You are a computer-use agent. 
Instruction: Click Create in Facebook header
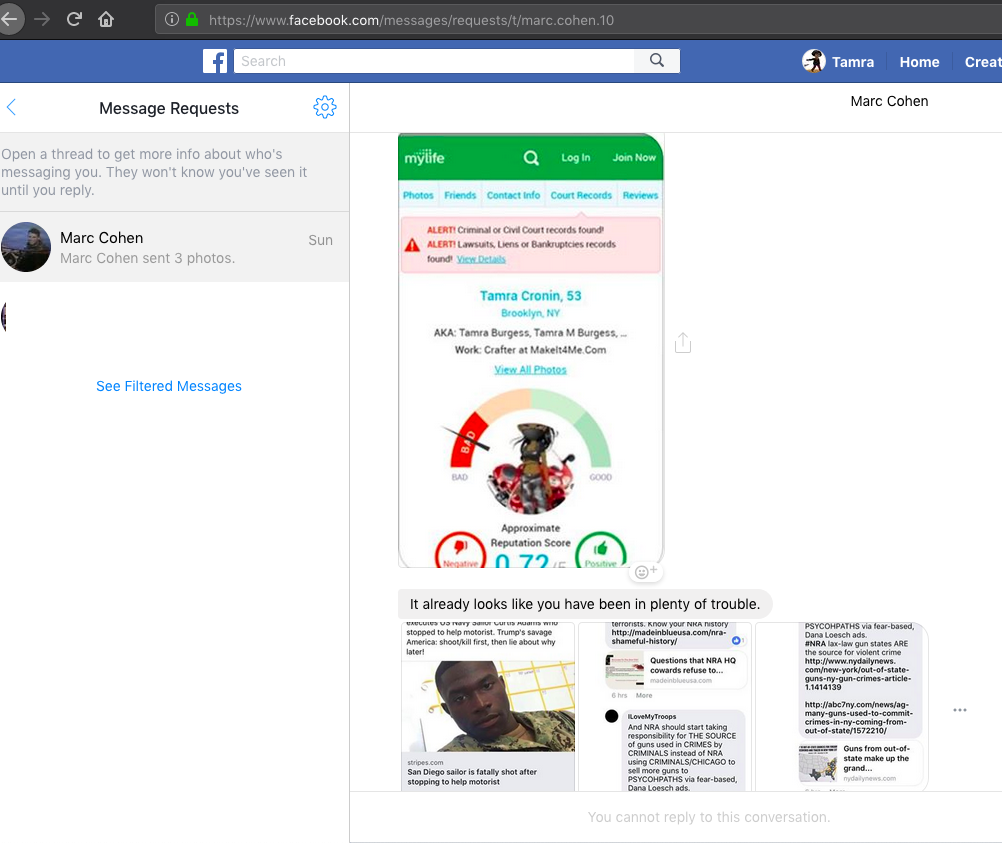click(x=983, y=62)
